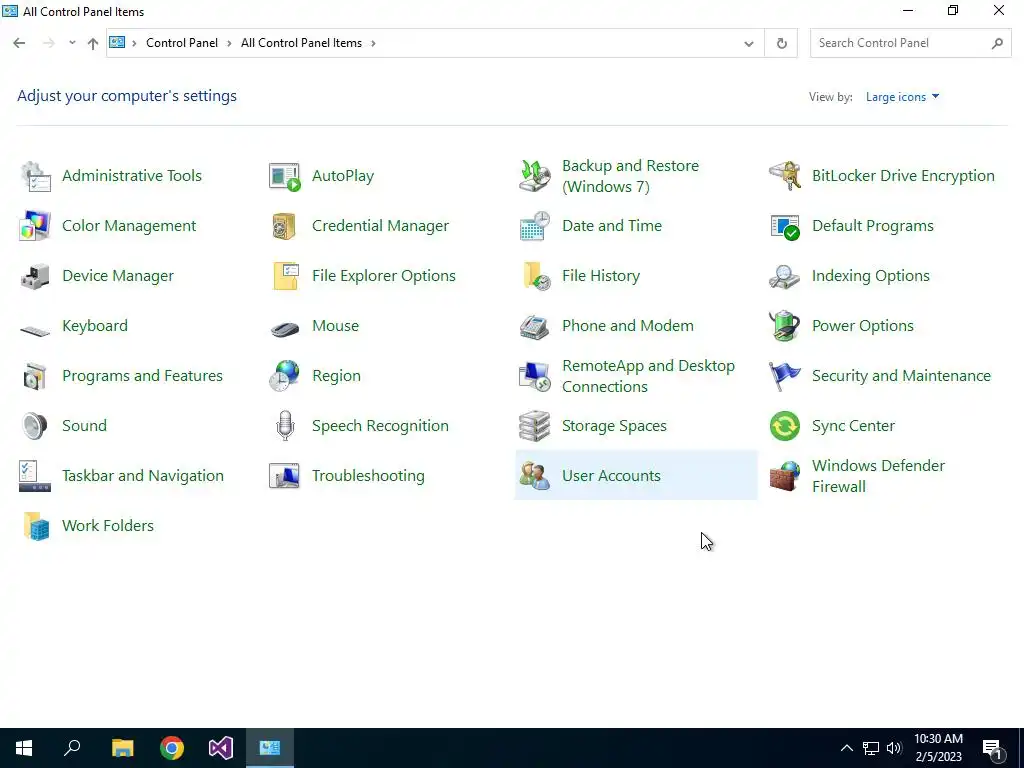
Task: Open Taskbar and Navigation icon
Action: (x=35, y=476)
